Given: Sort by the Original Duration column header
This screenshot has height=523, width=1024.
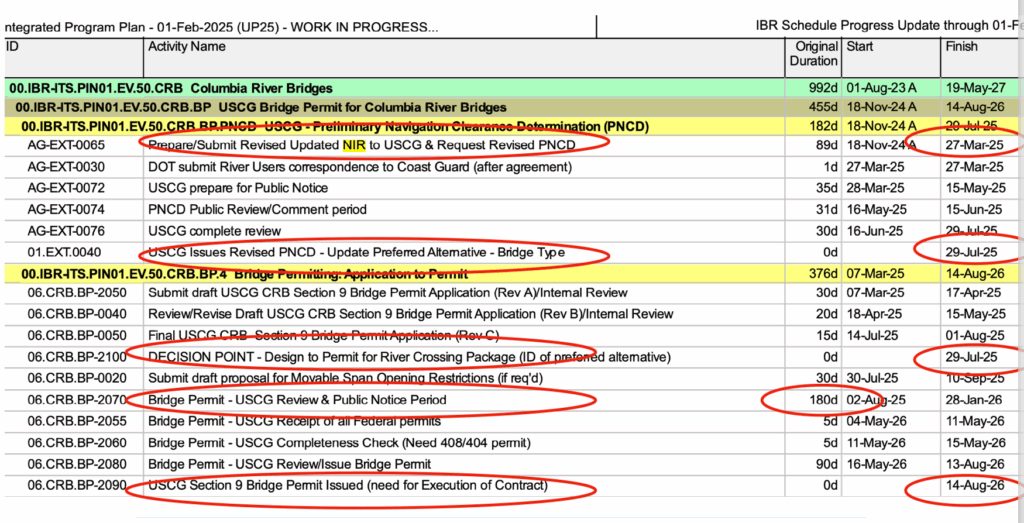Looking at the screenshot, I should click(816, 54).
